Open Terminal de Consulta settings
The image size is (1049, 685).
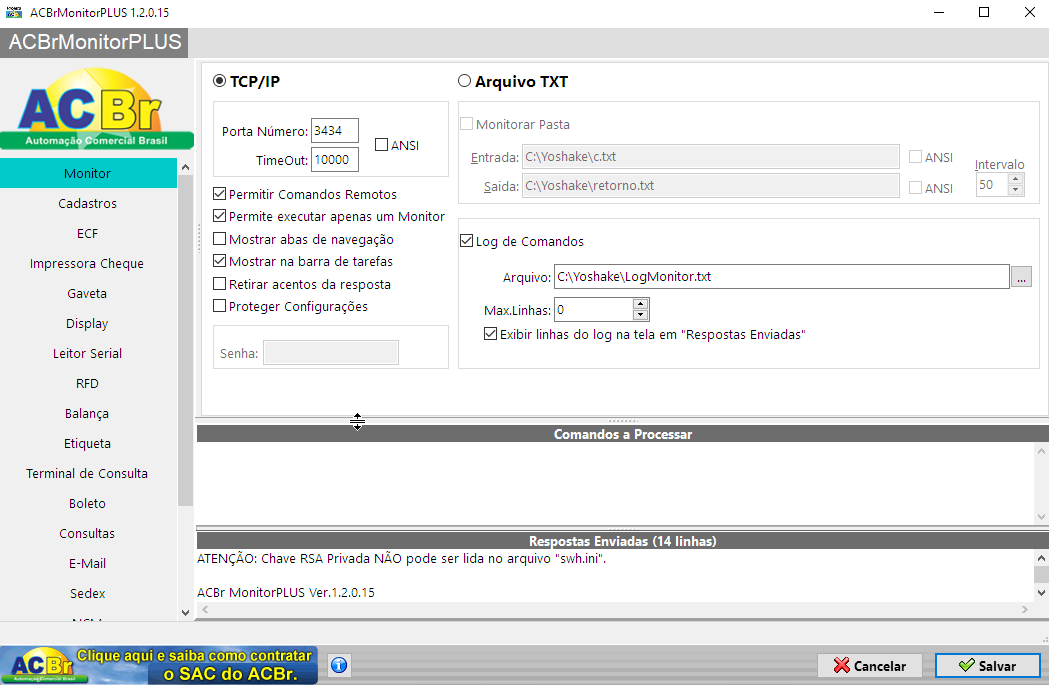click(88, 474)
